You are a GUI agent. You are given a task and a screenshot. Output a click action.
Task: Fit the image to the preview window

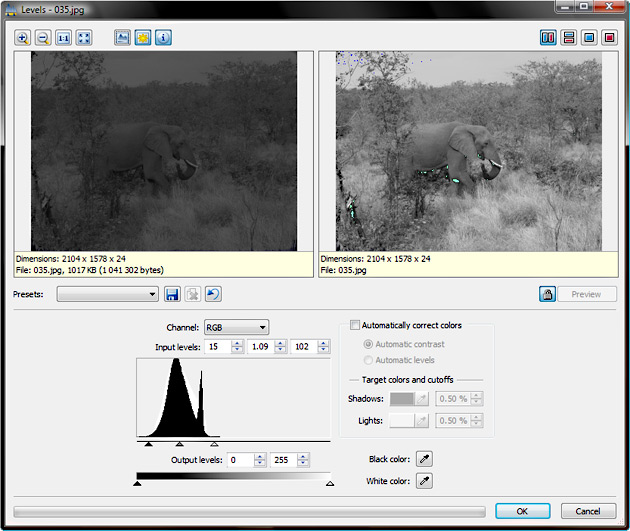[x=84, y=38]
